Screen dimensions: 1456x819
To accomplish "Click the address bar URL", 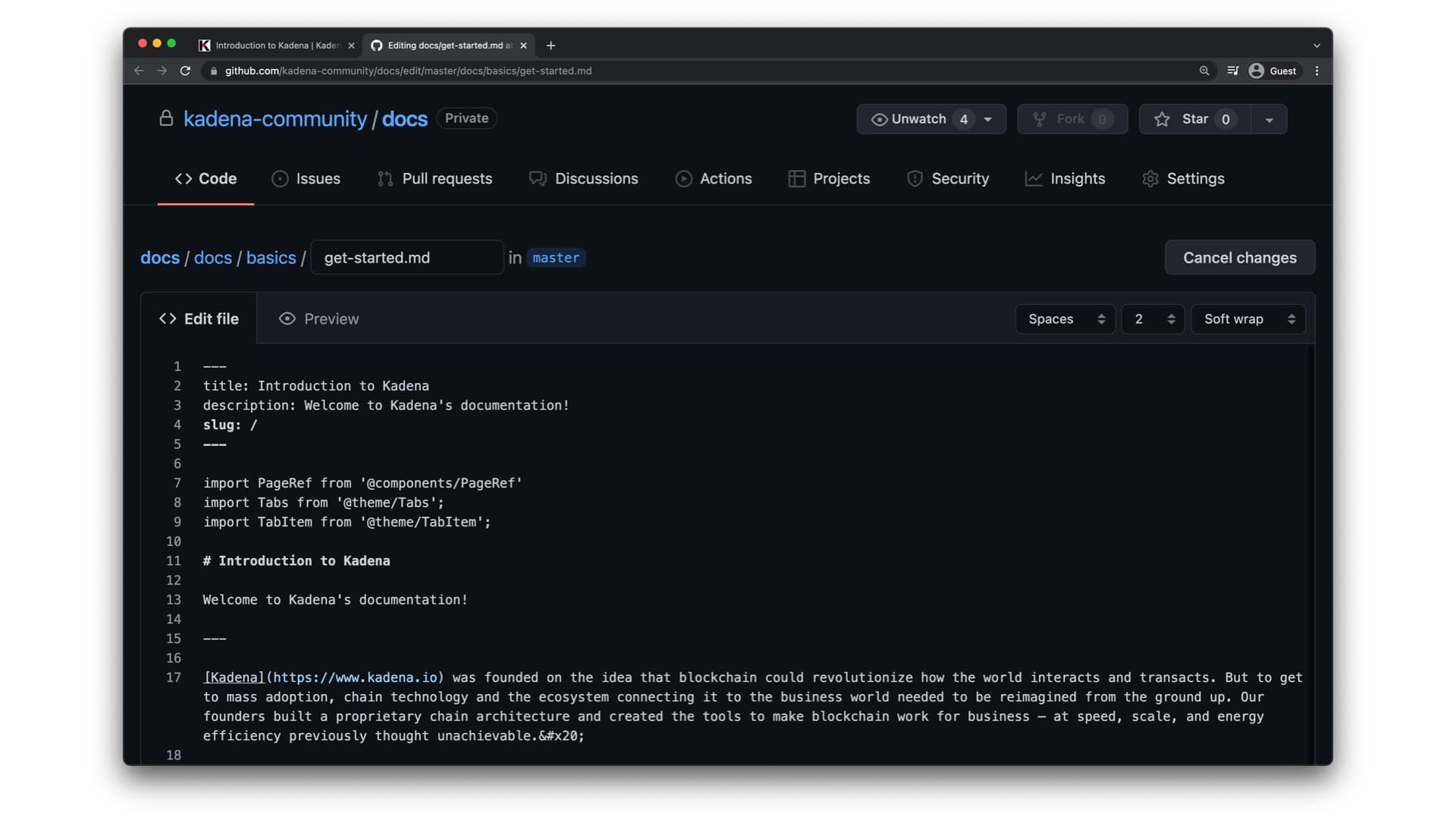I will (408, 71).
